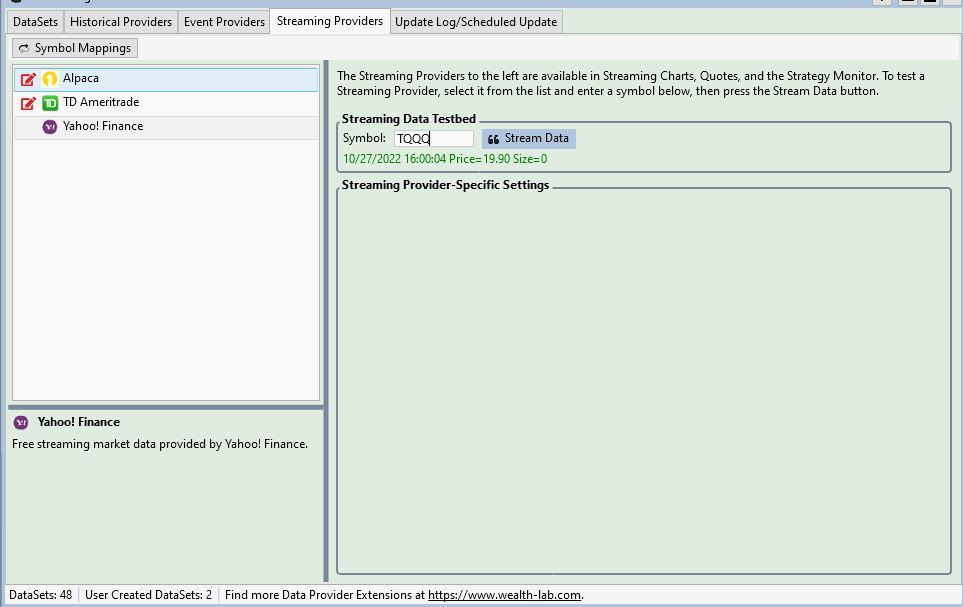Image resolution: width=963 pixels, height=607 pixels.
Task: Select the TD Ameritrade provider row
Action: click(166, 103)
